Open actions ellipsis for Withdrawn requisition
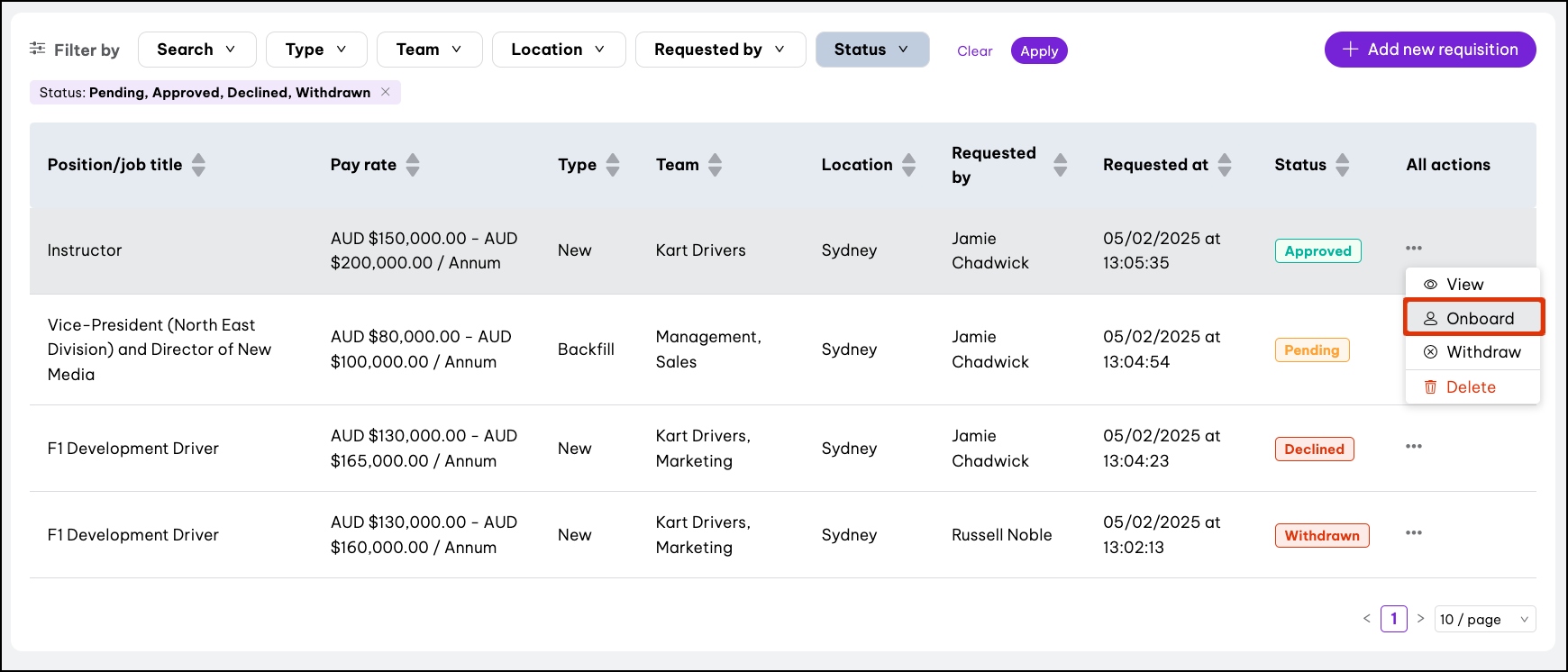Viewport: 1568px width, 672px height. pyautogui.click(x=1413, y=533)
